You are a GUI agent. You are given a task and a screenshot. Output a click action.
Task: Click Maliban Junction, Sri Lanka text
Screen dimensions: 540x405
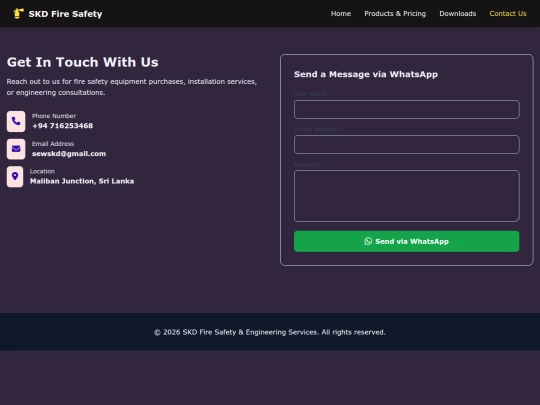tap(82, 181)
